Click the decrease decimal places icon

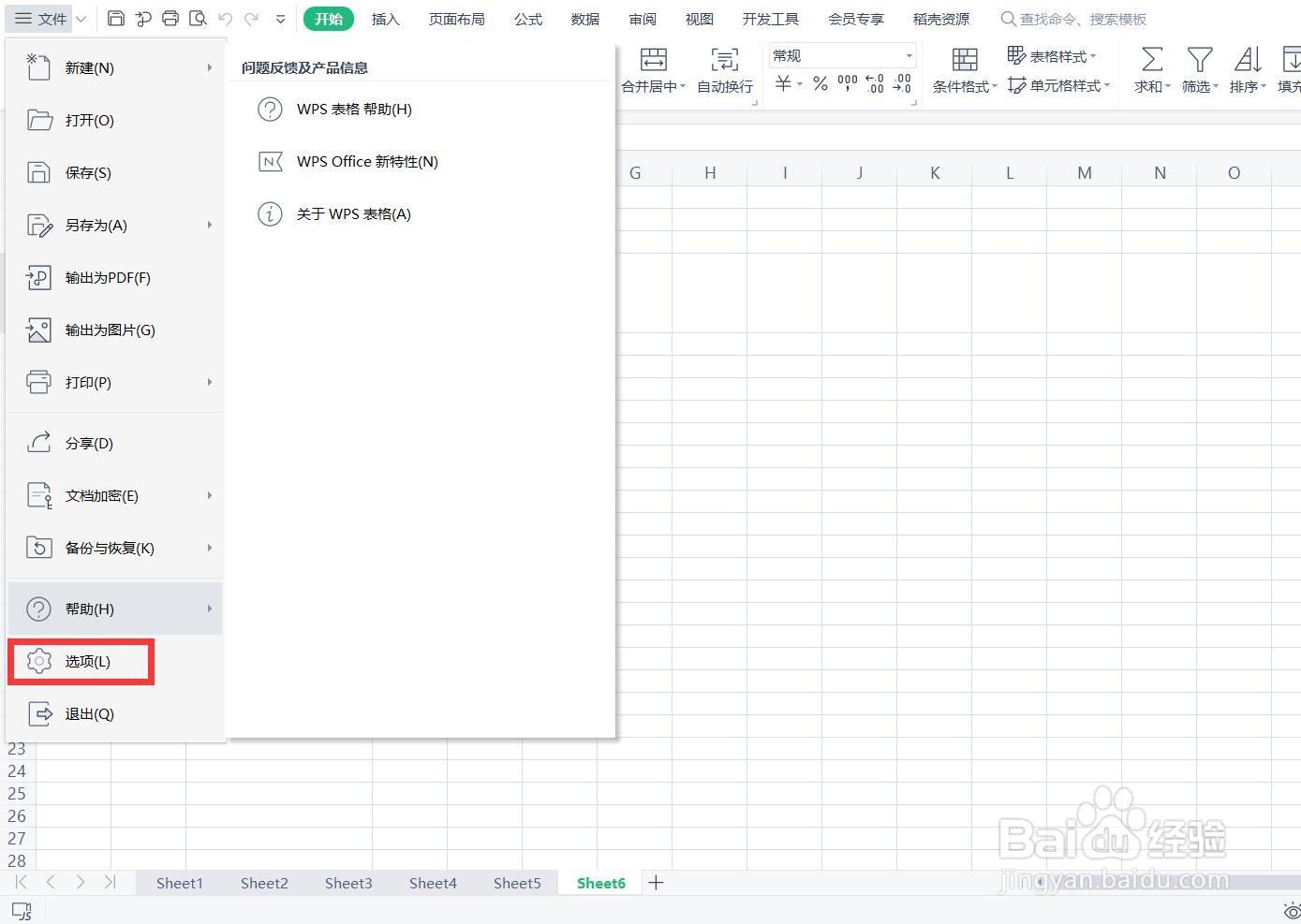tap(902, 83)
